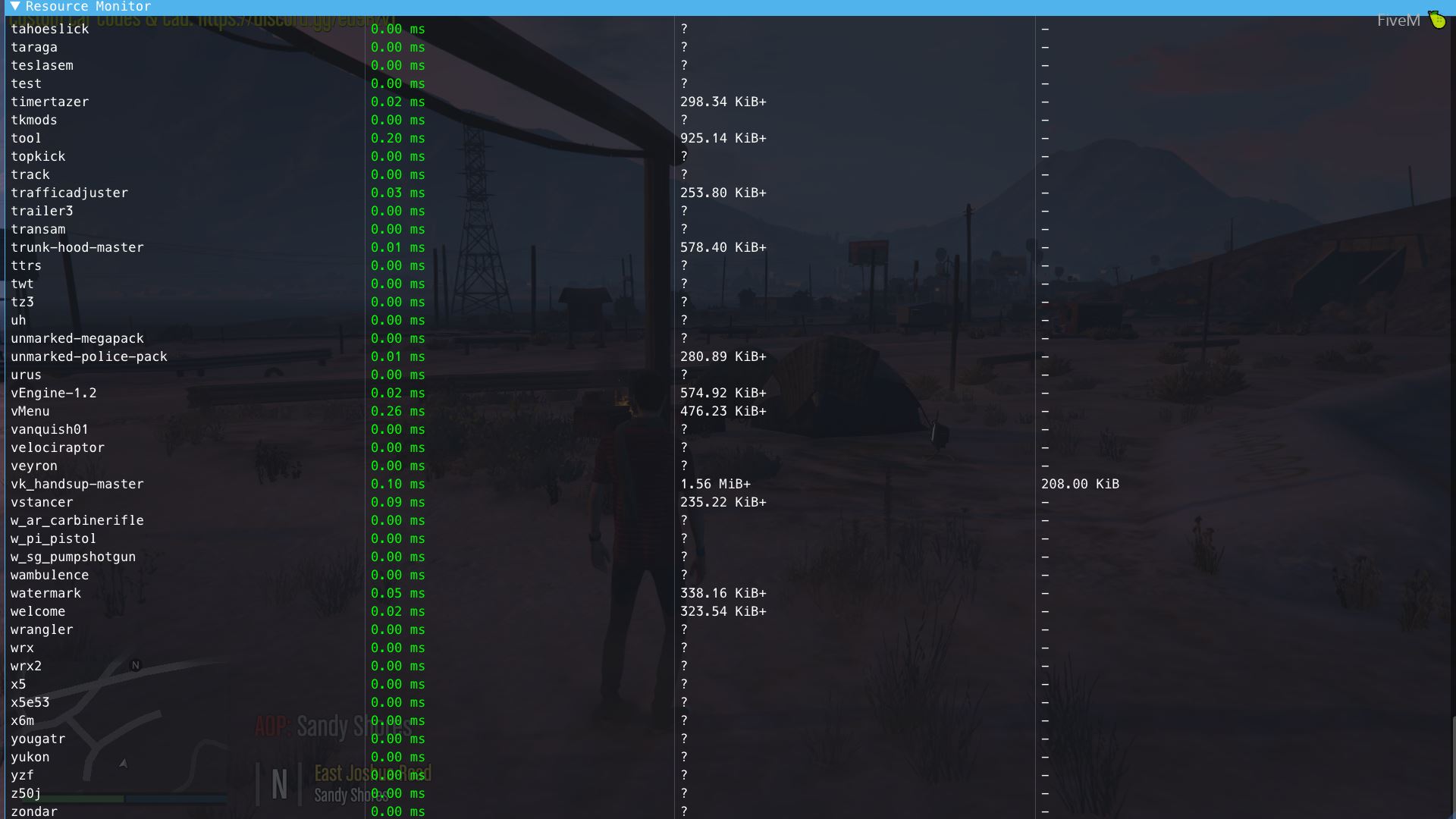Screen dimensions: 1456x819
Task: Select the welcome resource name
Action: click(38, 611)
